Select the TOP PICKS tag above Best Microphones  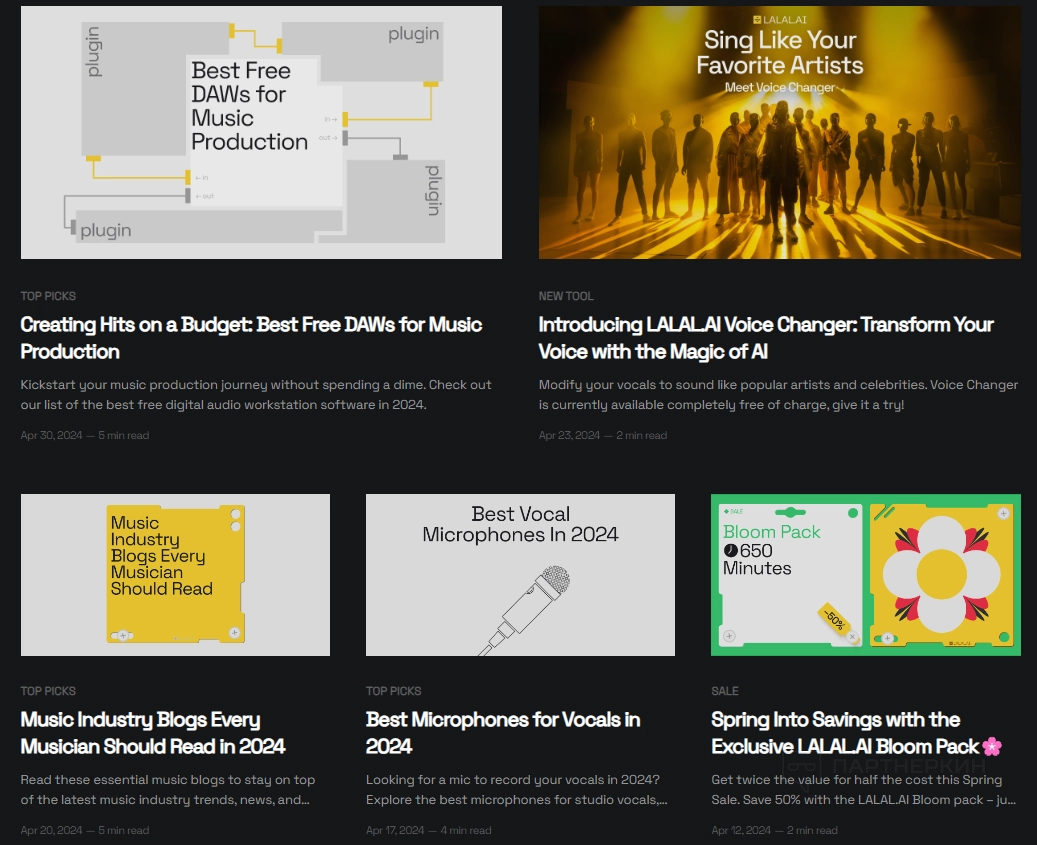point(394,691)
